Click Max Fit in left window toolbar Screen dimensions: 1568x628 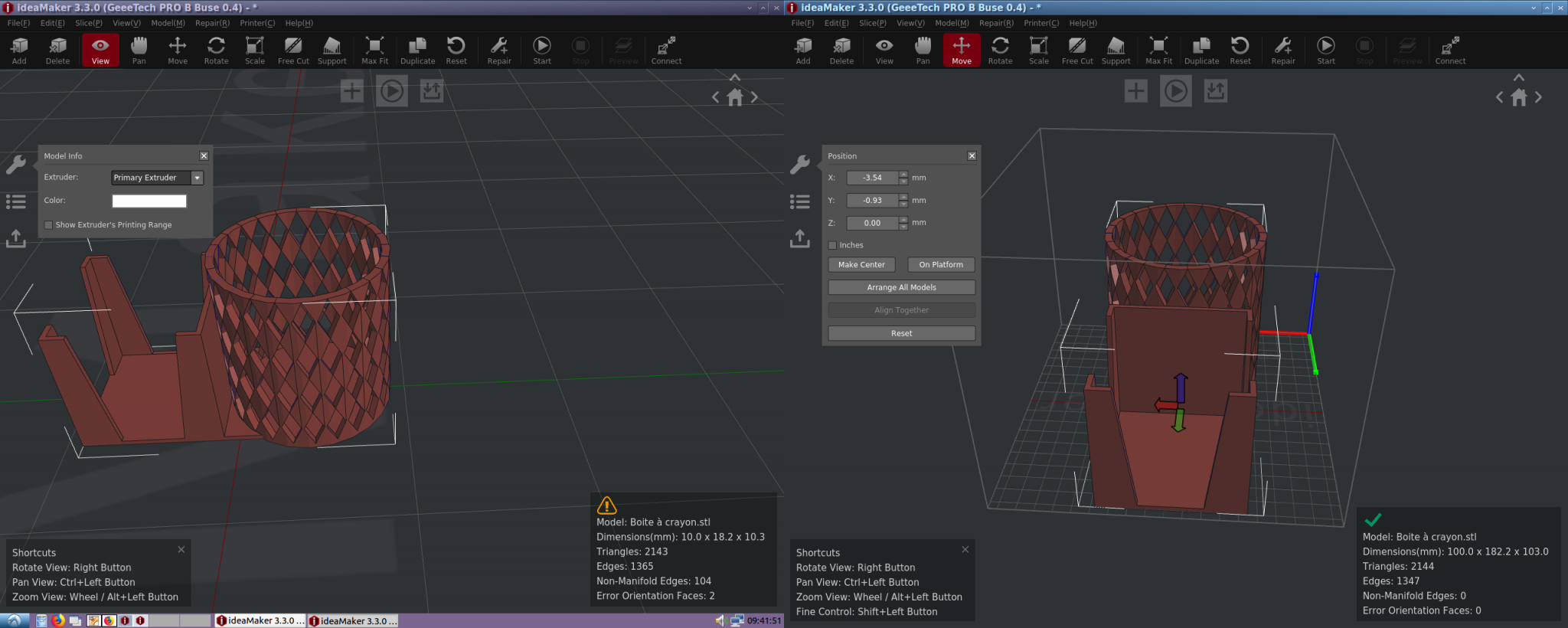[x=374, y=51]
